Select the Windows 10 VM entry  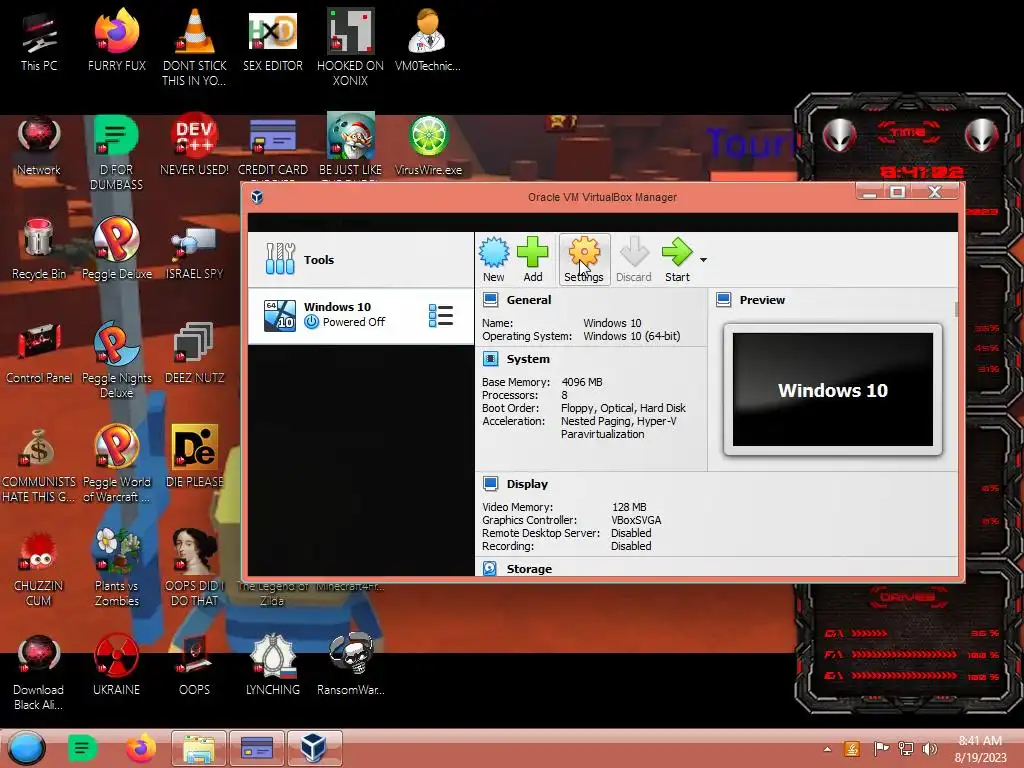[x=360, y=315]
